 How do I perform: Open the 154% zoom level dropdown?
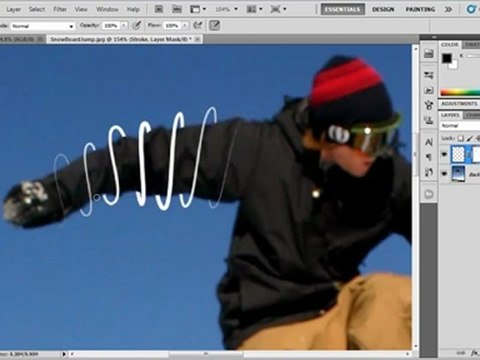226,9
